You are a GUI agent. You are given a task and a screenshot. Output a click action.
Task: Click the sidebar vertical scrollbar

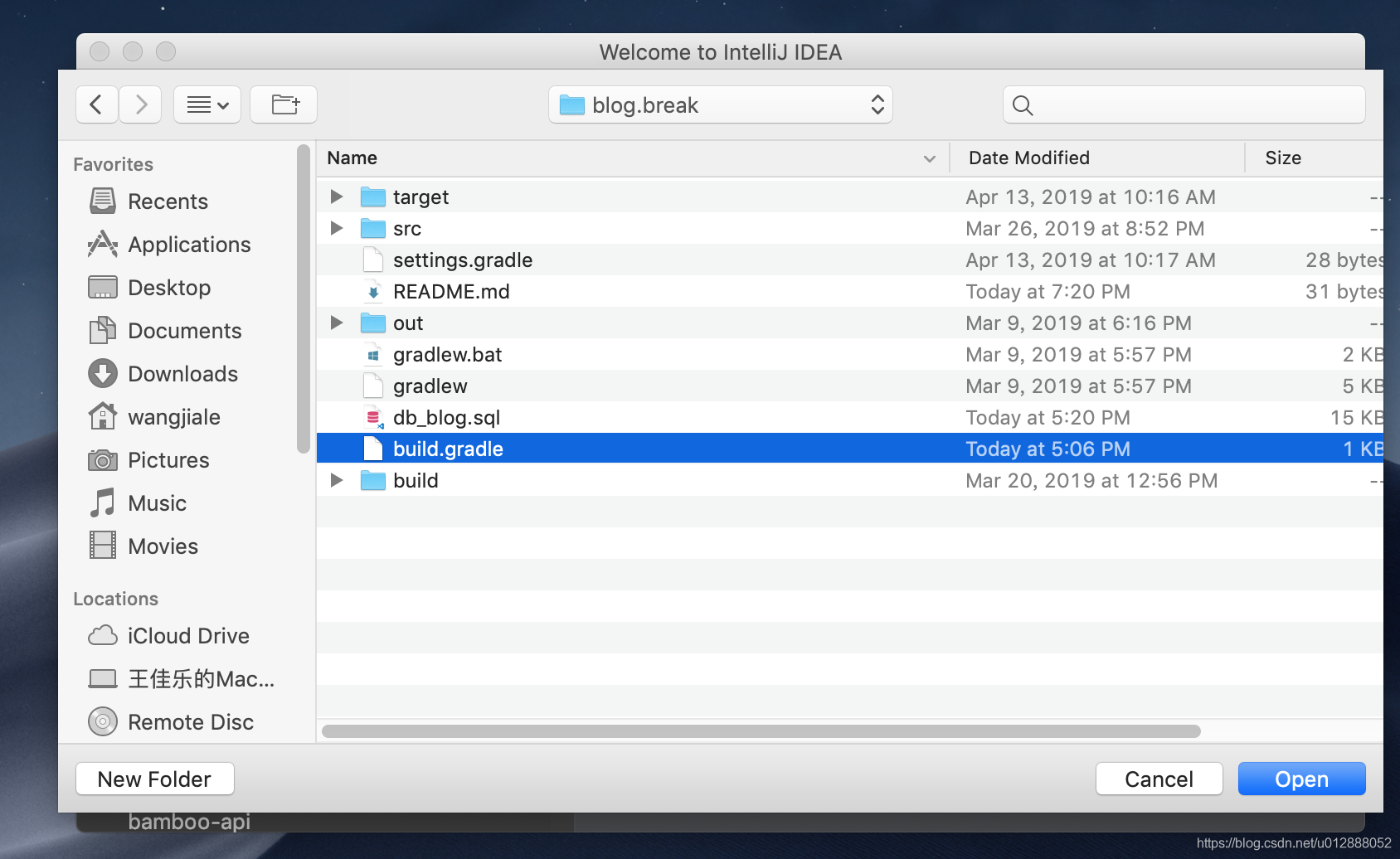(x=303, y=298)
